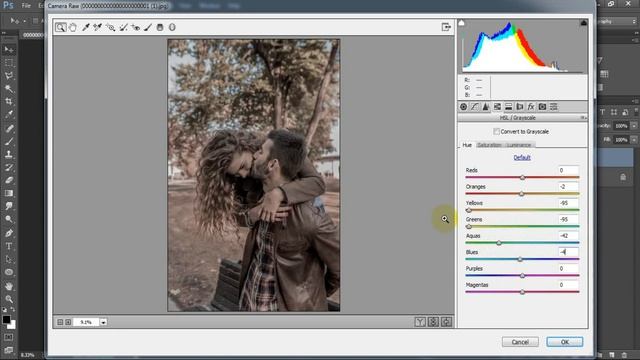The height and width of the screenshot is (360, 640).
Task: Toggle shadow clipping warning in histogram
Action: coord(461,23)
